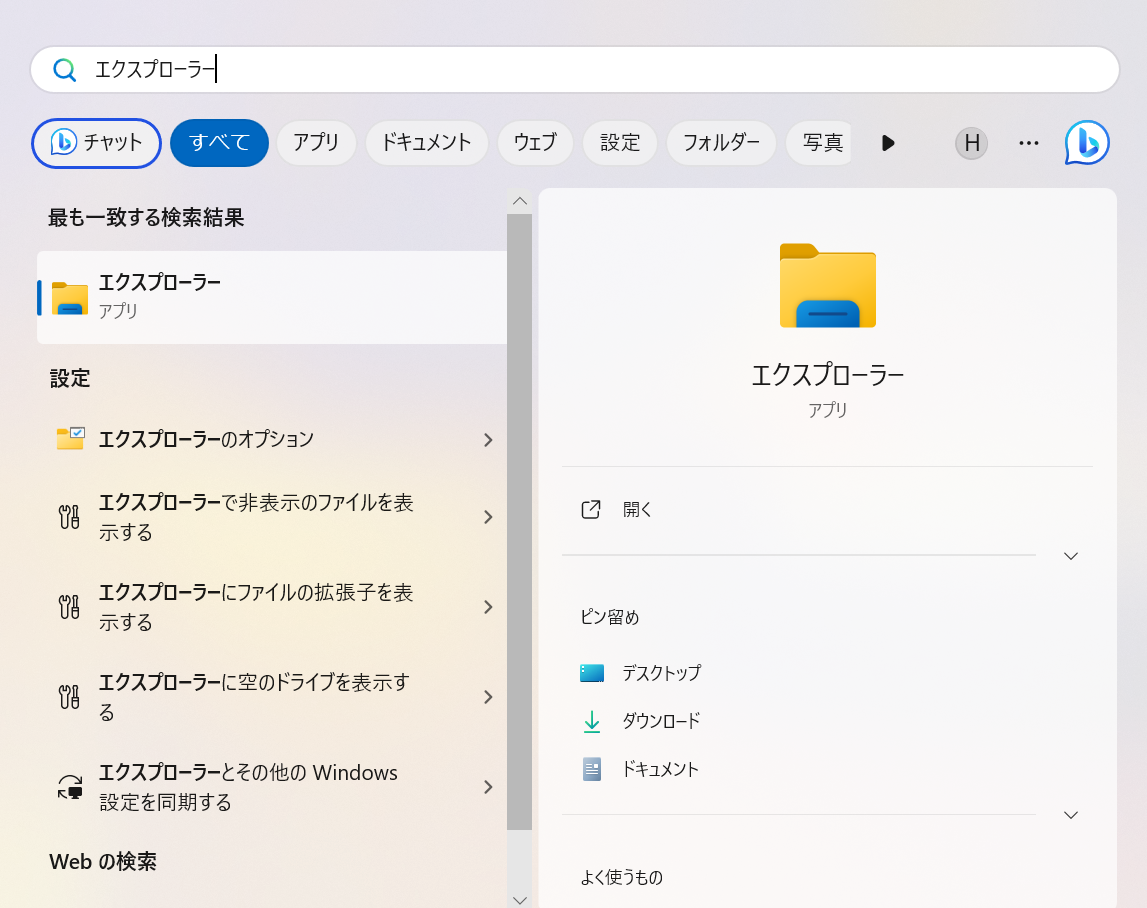Viewport: 1147px width, 908px height.
Task: Select the ドキュメント filter tab
Action: coord(426,143)
